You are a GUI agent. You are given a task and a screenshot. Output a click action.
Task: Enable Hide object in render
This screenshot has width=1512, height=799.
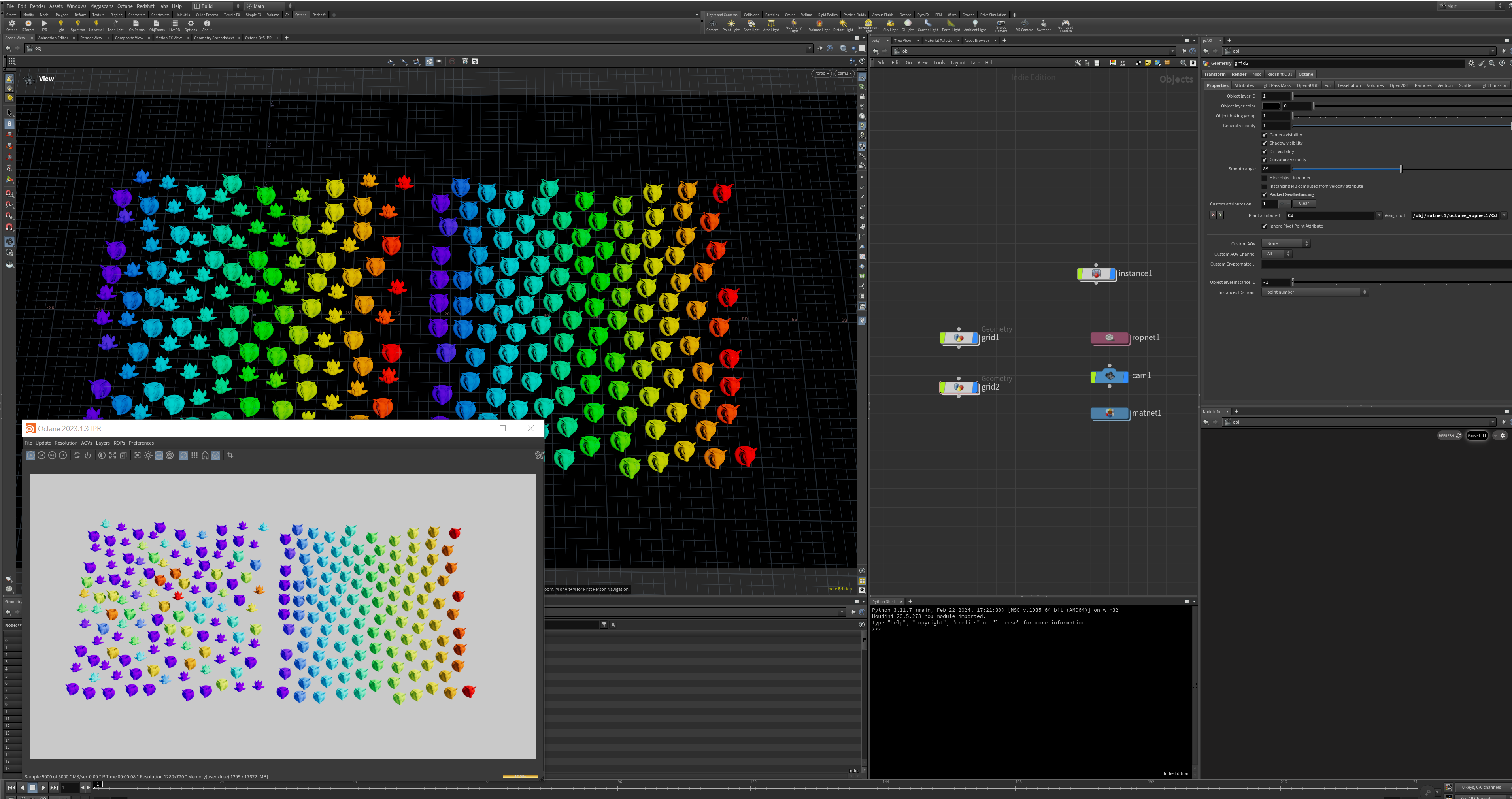[1264, 178]
